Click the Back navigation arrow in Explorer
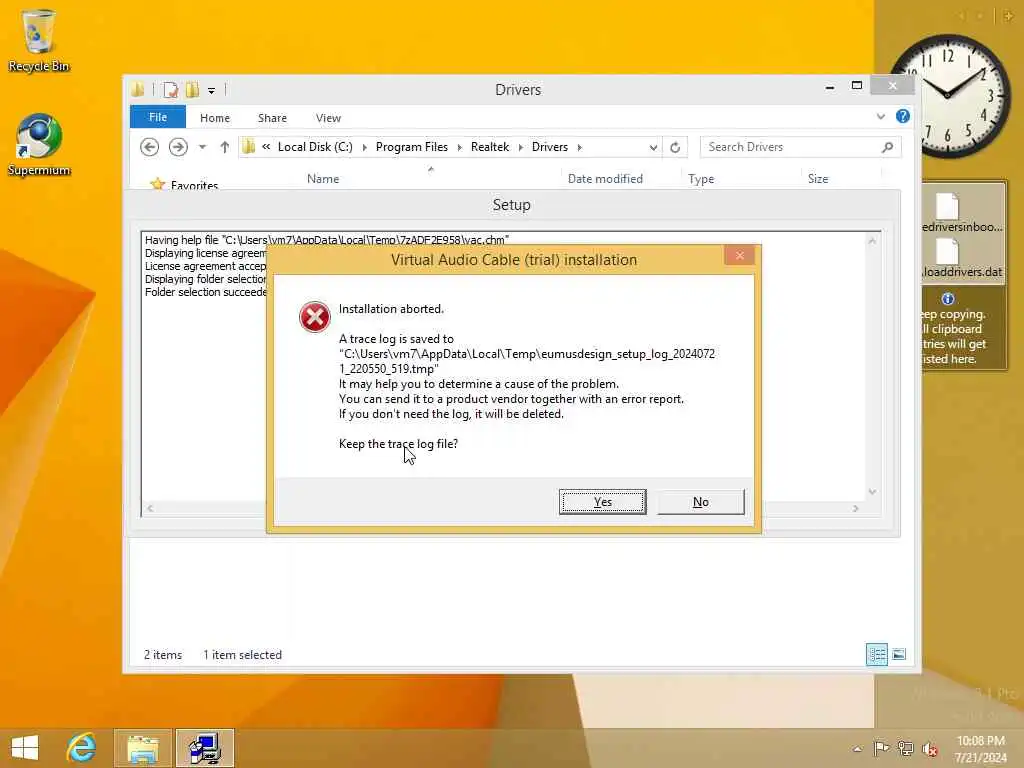 (150, 147)
